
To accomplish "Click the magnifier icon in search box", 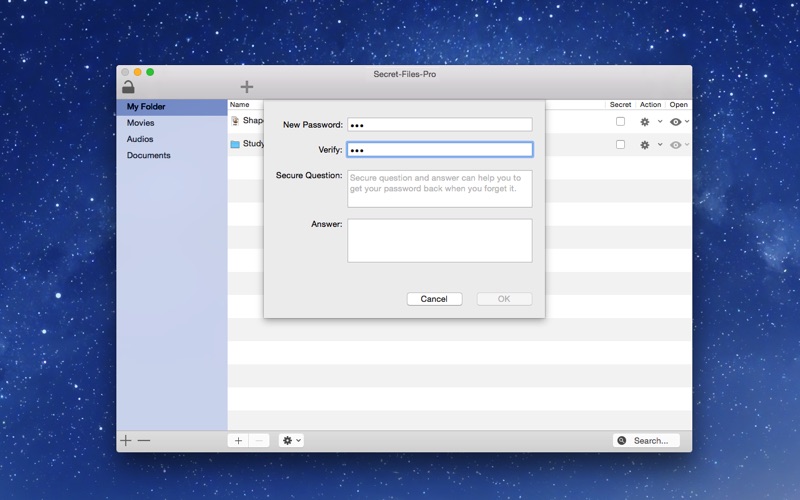I will pos(621,440).
